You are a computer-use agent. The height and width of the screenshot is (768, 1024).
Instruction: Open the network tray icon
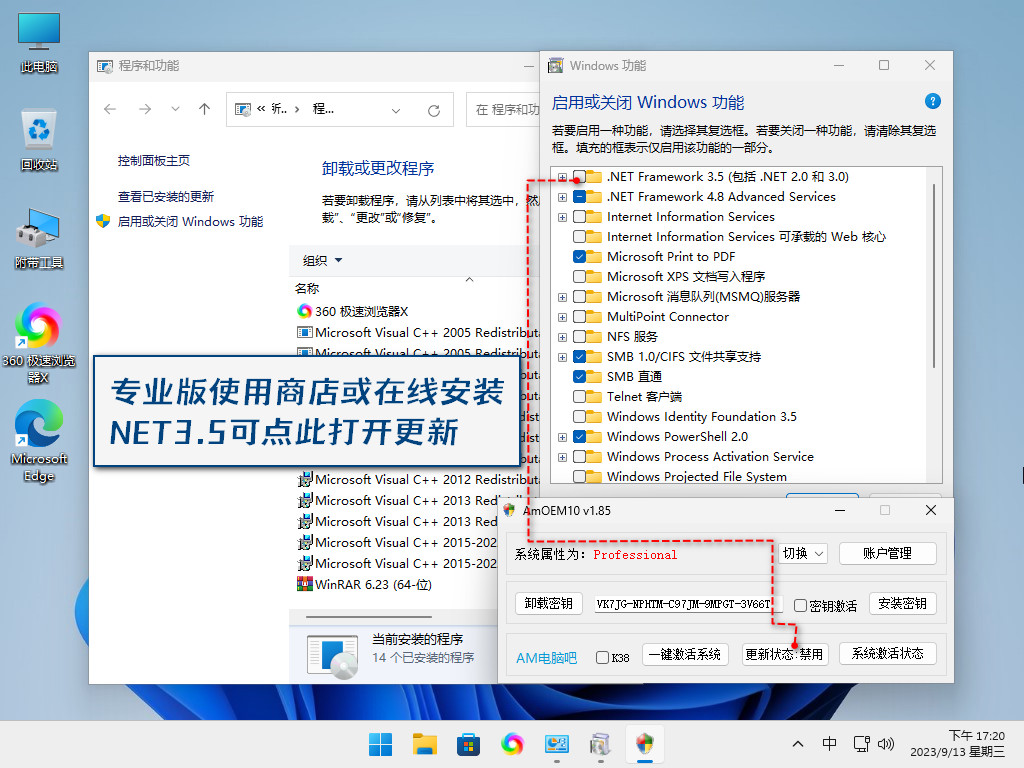tap(862, 744)
